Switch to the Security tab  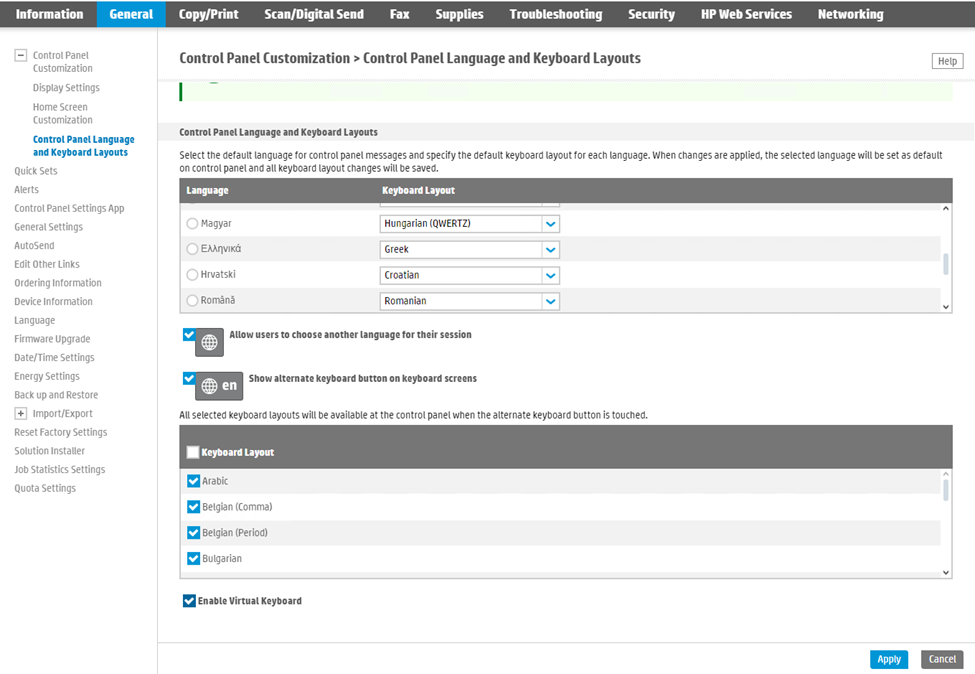[651, 14]
